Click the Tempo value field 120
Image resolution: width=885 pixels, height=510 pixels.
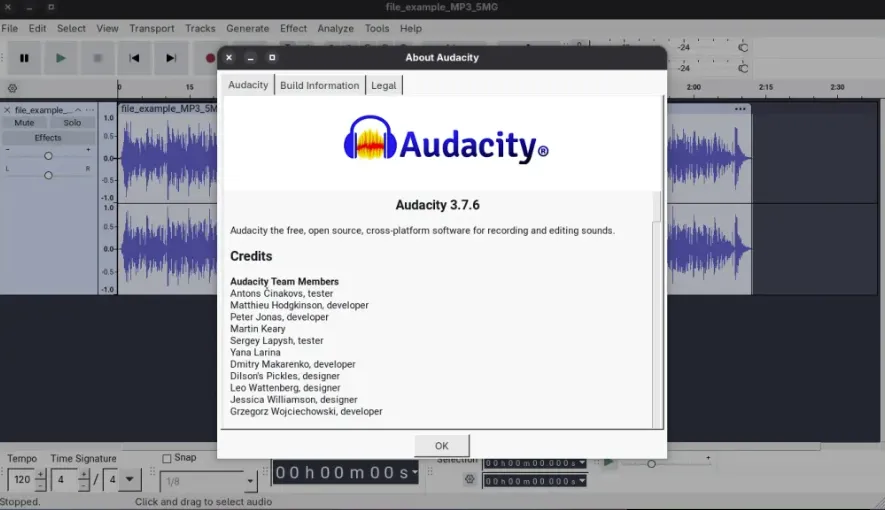click(22, 480)
